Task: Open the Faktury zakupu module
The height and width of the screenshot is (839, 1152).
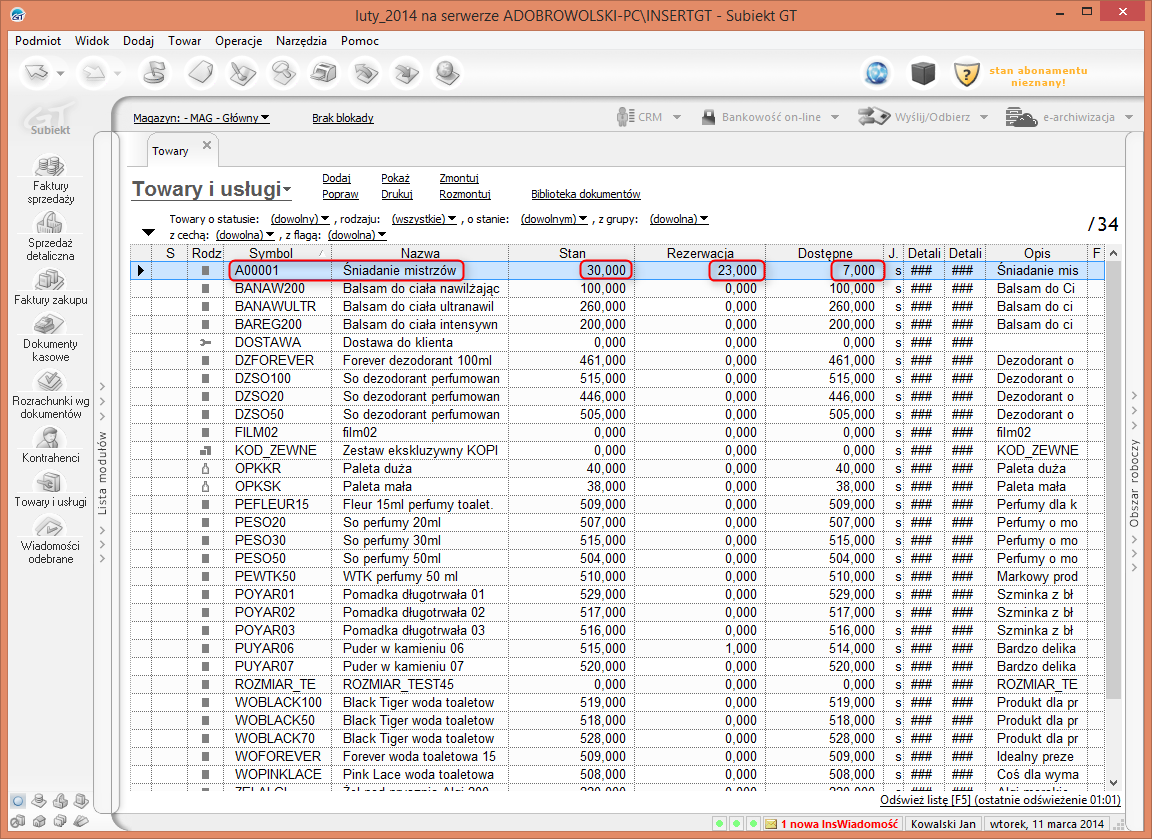Action: point(51,287)
